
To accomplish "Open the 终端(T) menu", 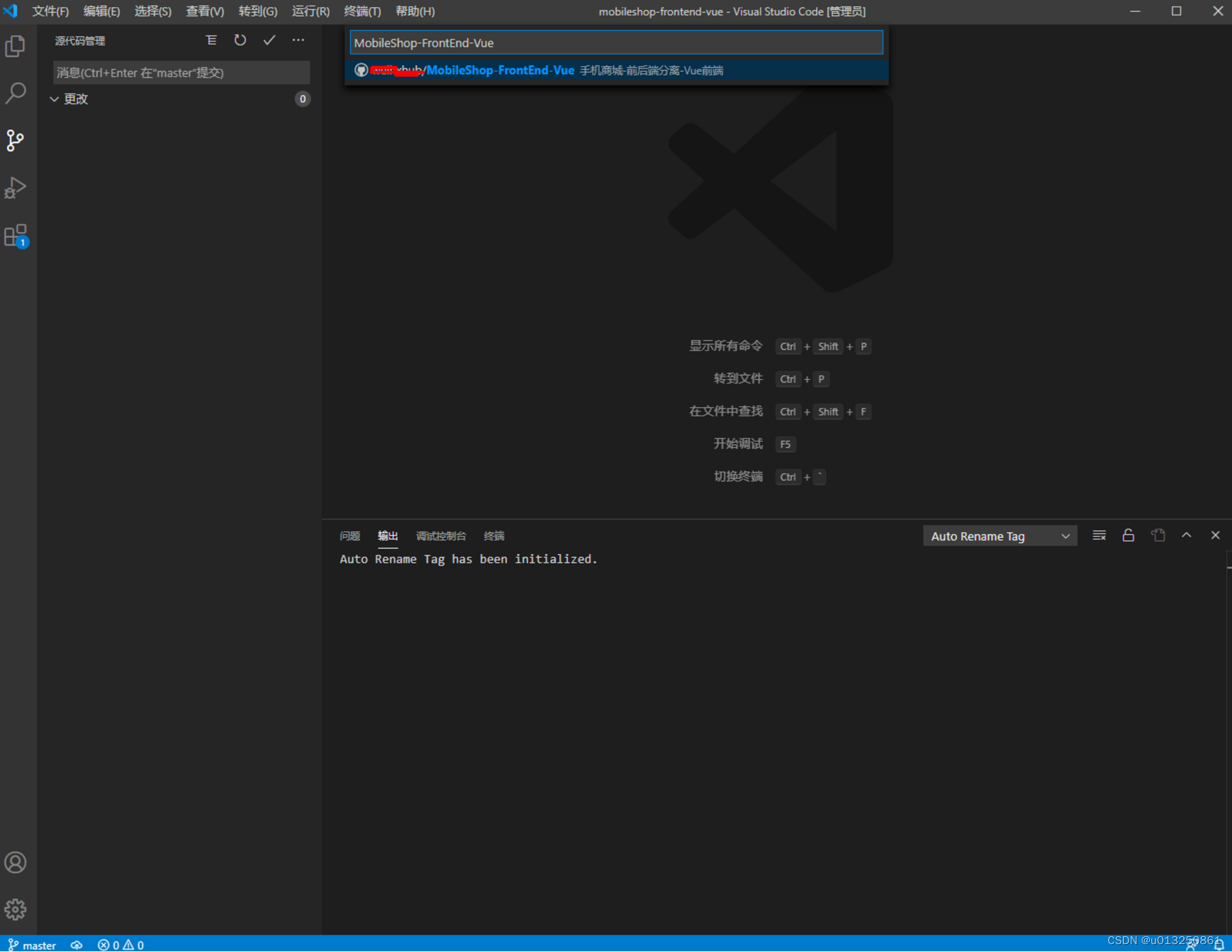I will tap(363, 11).
